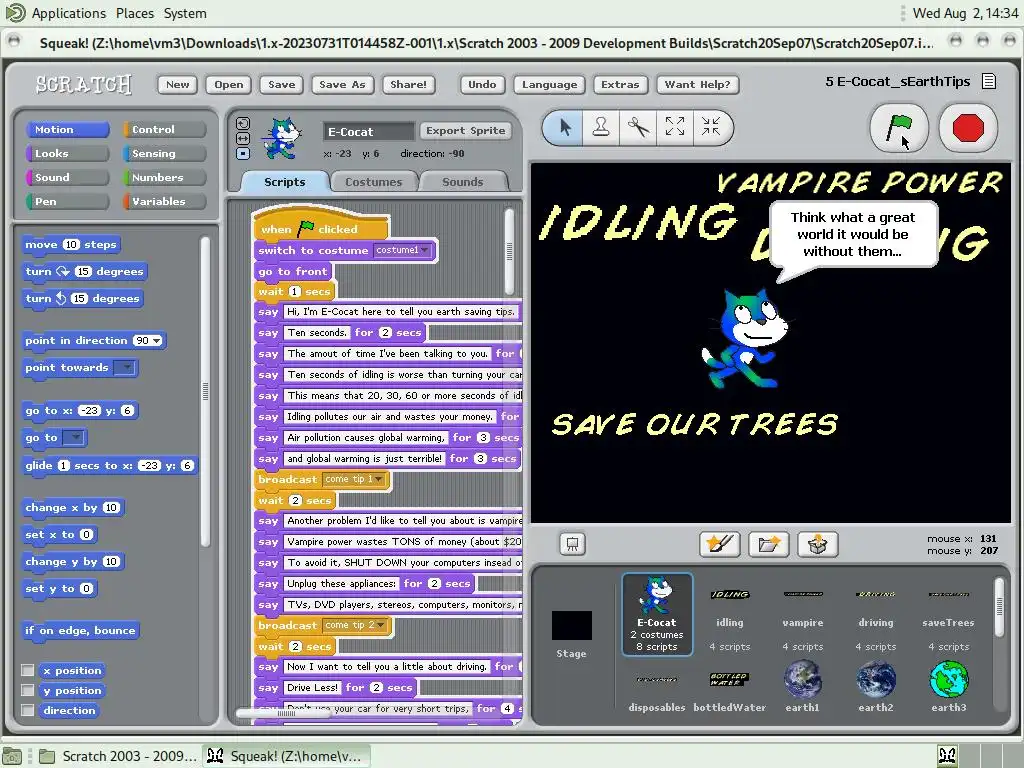Screen dimensions: 1024x768
Task: Open the Places menu in top panel
Action: click(135, 13)
